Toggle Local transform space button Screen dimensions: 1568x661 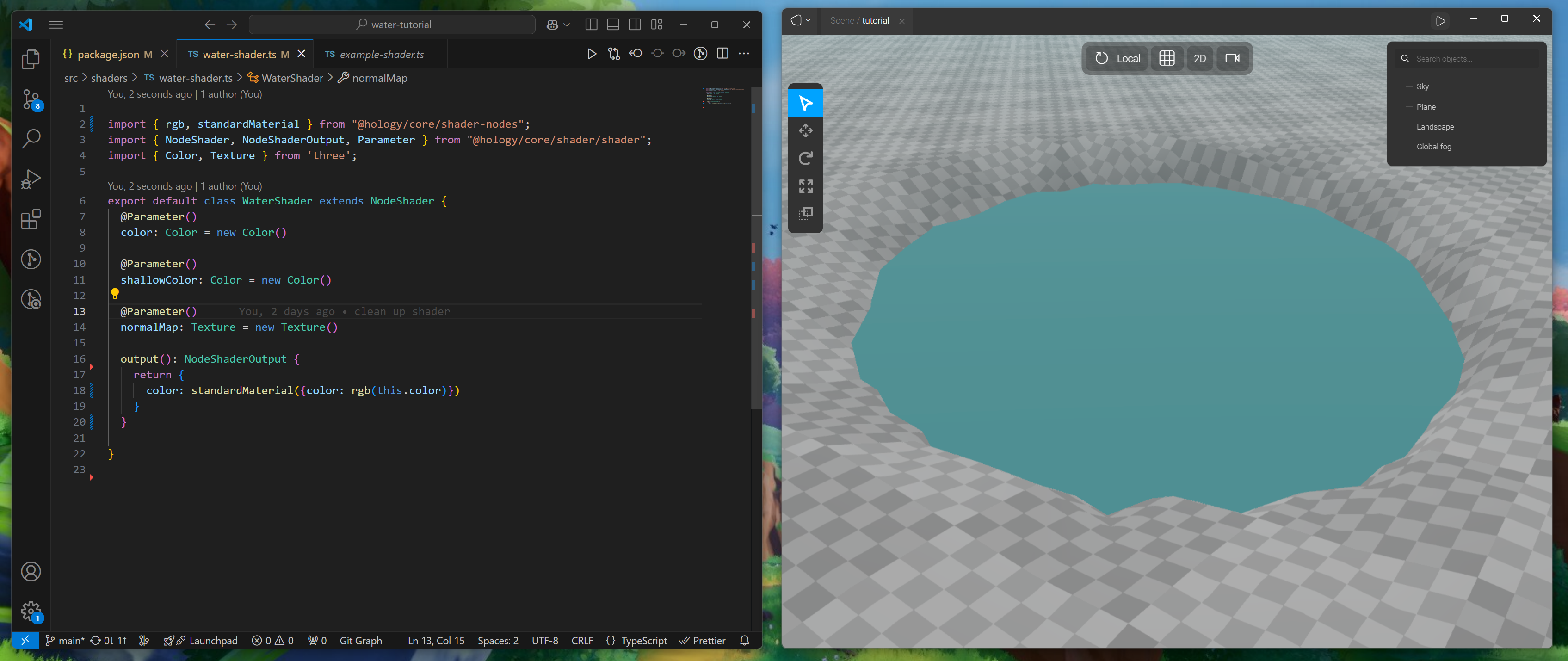pyautogui.click(x=1117, y=58)
